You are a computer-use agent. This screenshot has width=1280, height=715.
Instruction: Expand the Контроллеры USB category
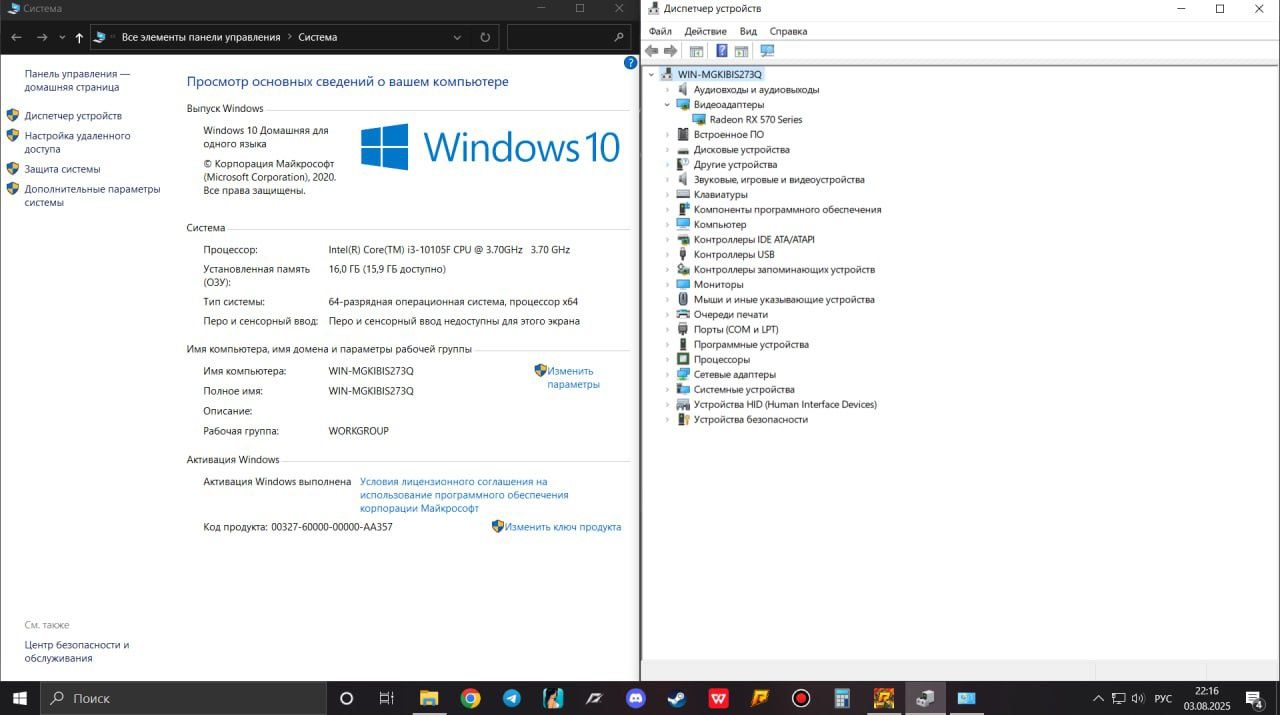668,255
